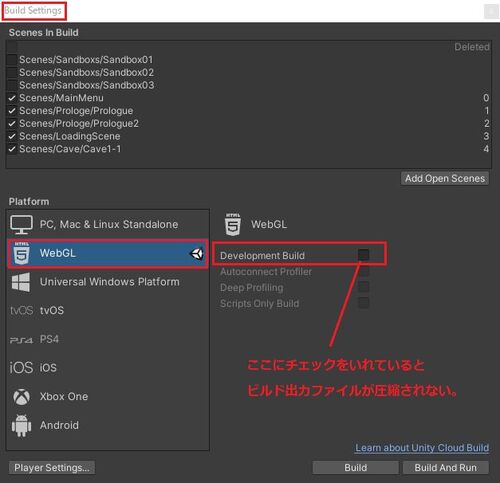
Task: Select the Scenes/Cave/Cave1-1 scene name
Action: [70, 149]
